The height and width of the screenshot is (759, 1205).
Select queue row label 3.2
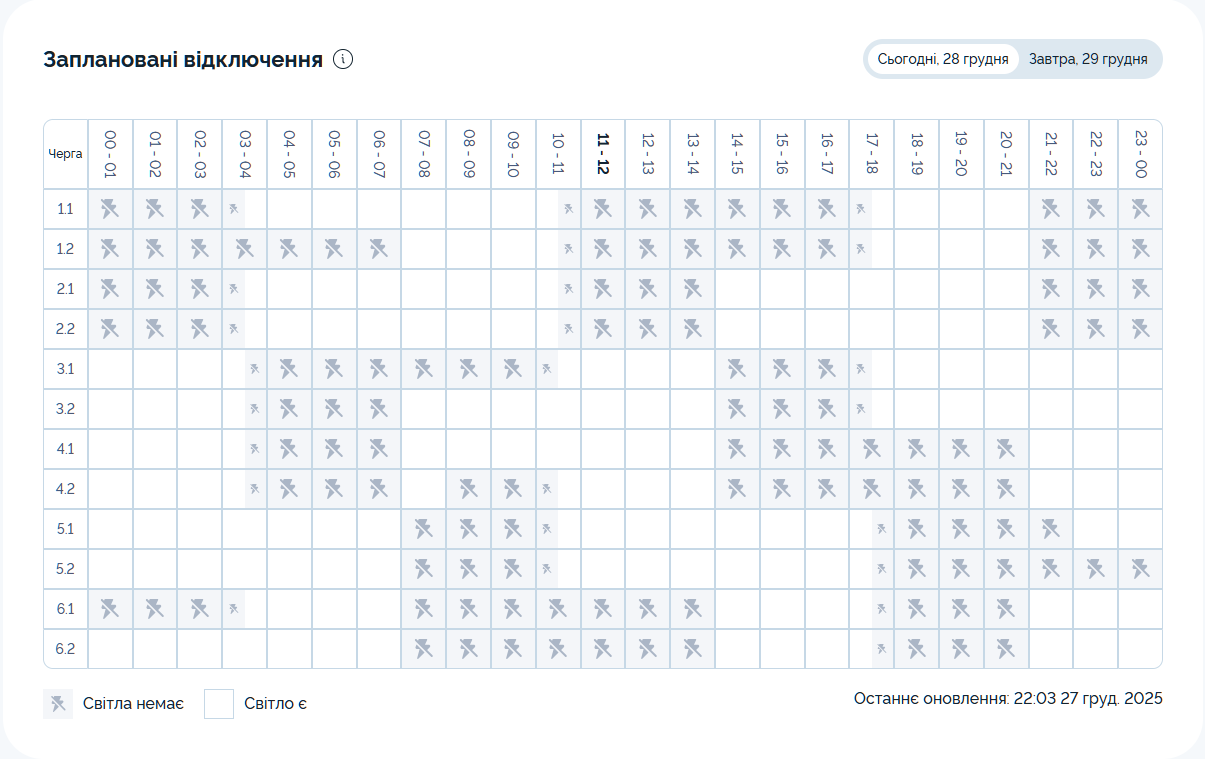click(66, 409)
